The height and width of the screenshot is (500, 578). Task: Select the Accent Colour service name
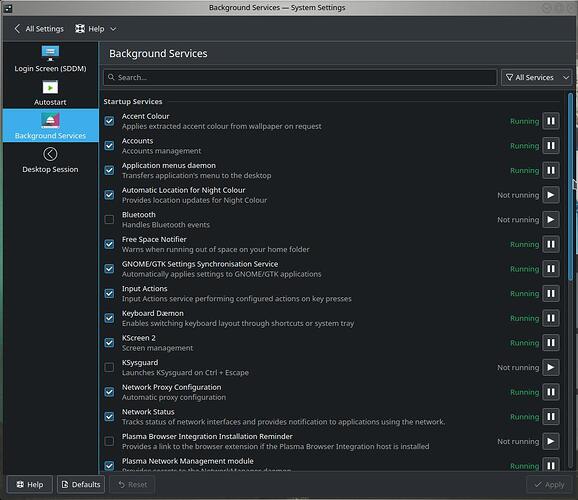click(146, 116)
